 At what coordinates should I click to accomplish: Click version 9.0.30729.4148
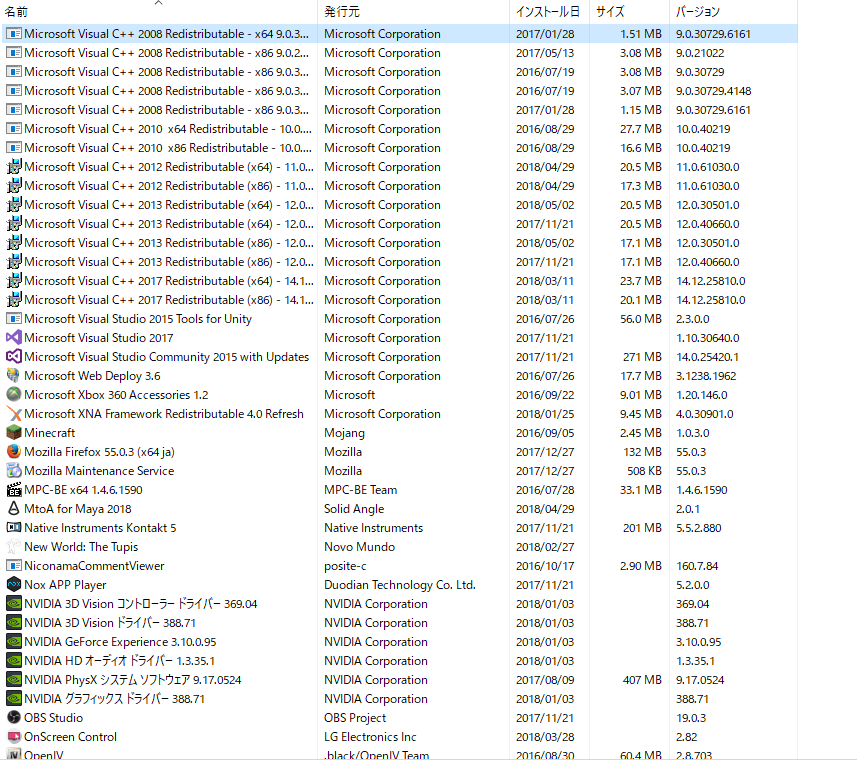714,91
